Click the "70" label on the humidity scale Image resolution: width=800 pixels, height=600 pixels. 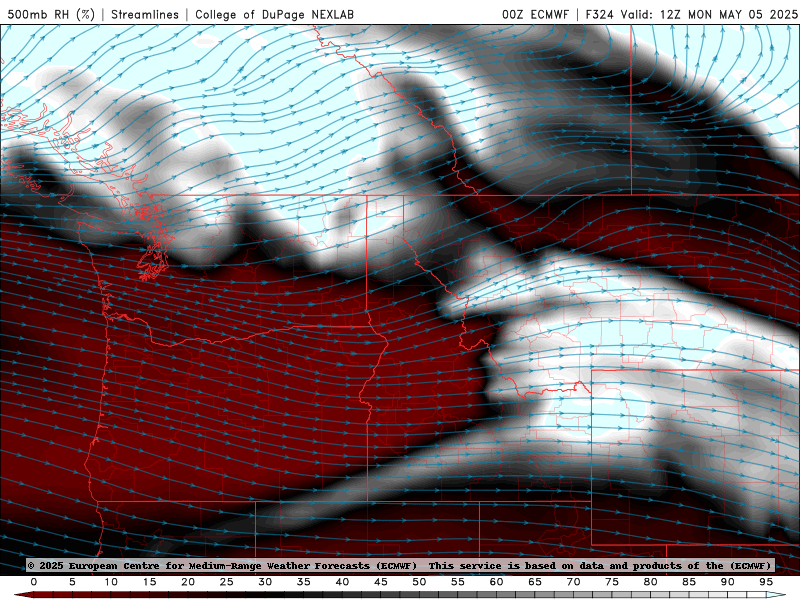(x=573, y=582)
